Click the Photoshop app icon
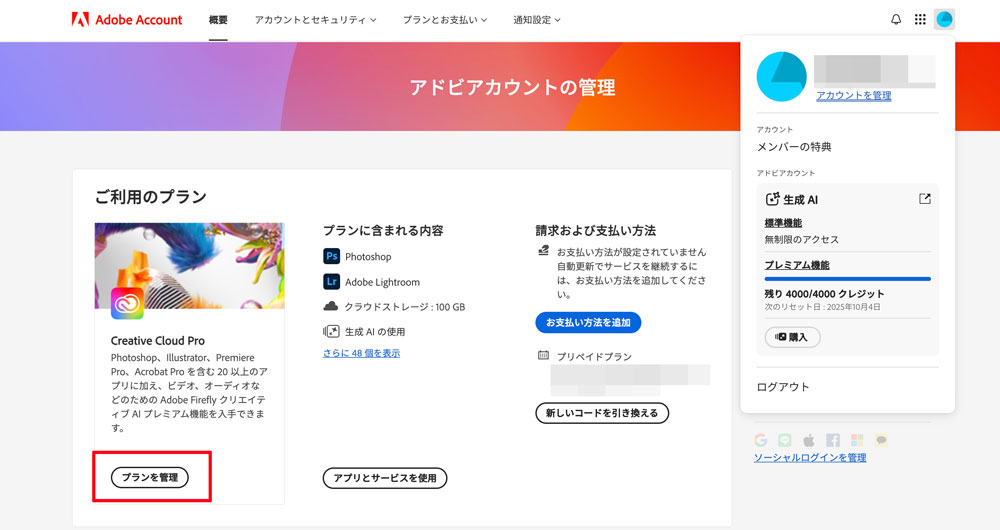This screenshot has width=1000, height=530. point(332,257)
